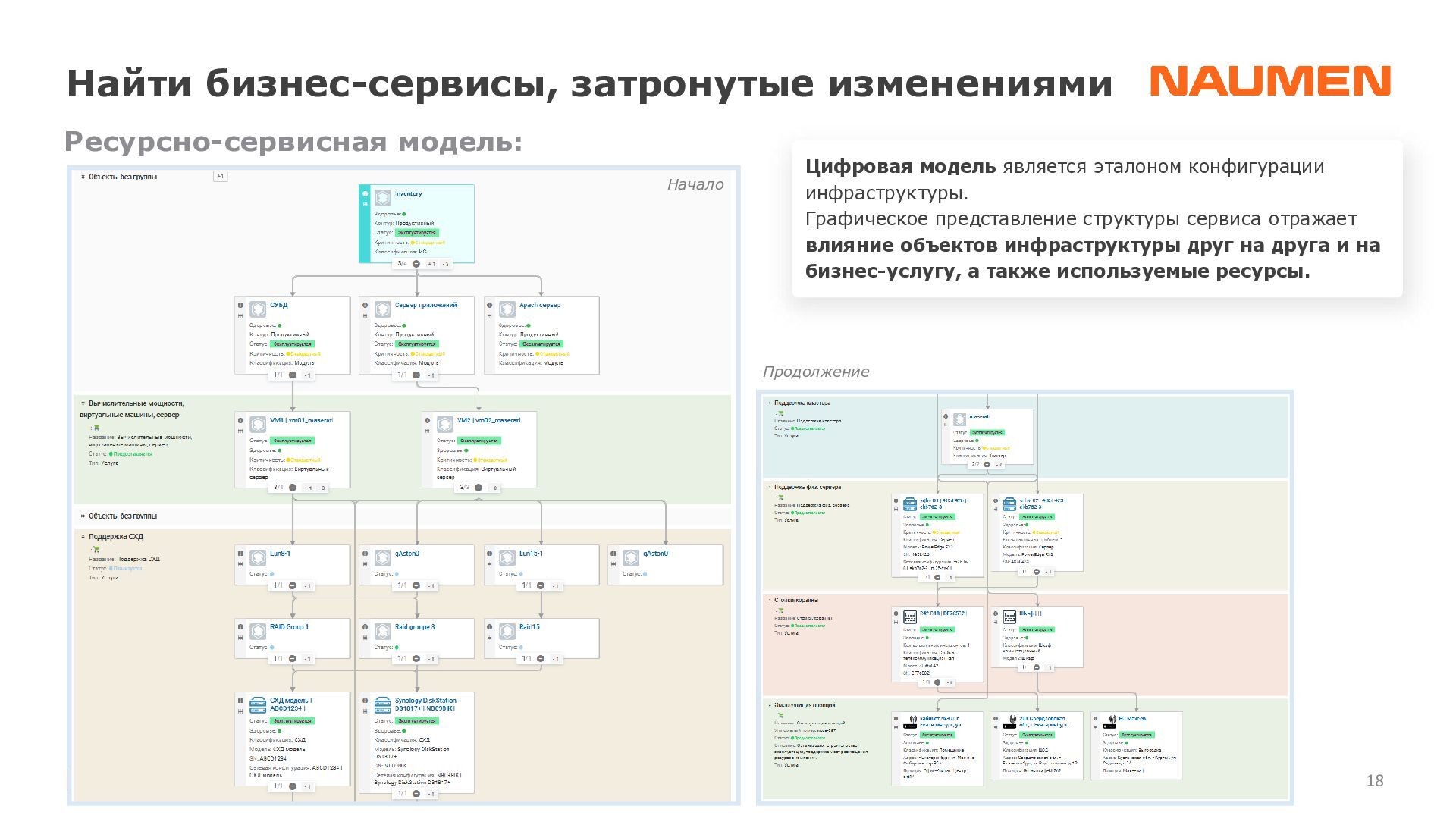Click the storage icon of the Synology DiskStation node
The image size is (1456, 819).
coord(382,705)
